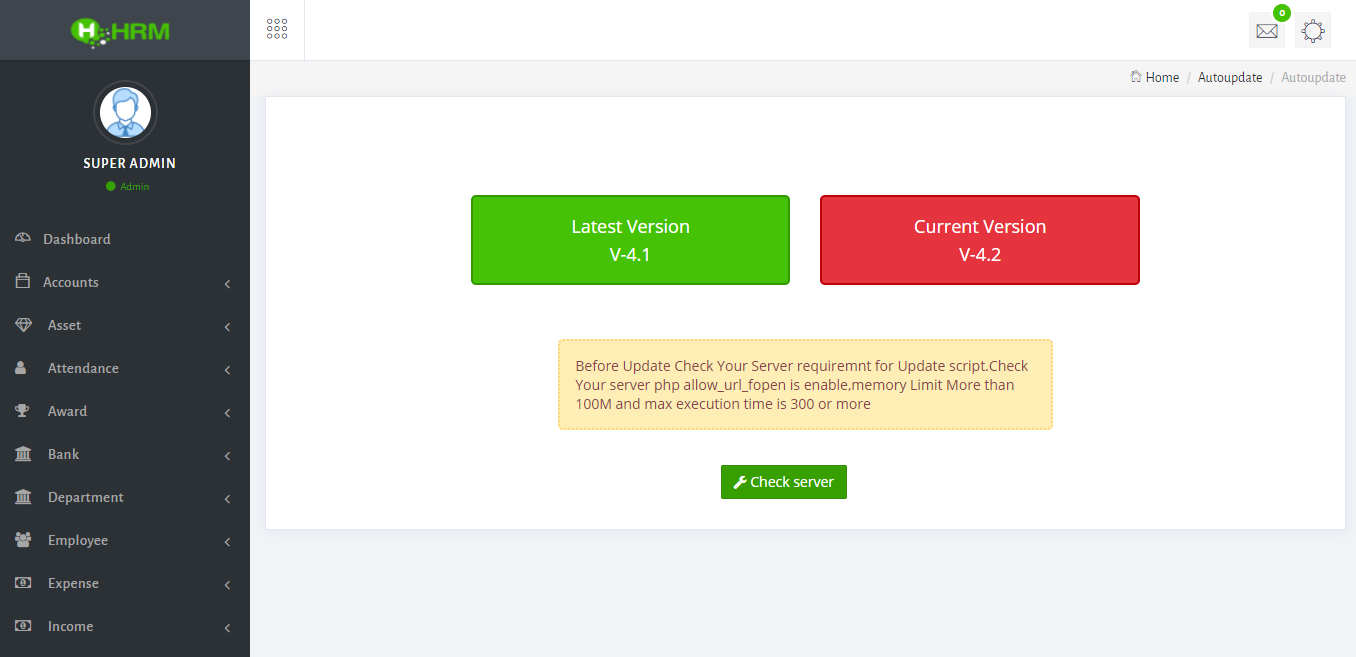Click the red Current Version V-4.2 panel

pyautogui.click(x=979, y=240)
